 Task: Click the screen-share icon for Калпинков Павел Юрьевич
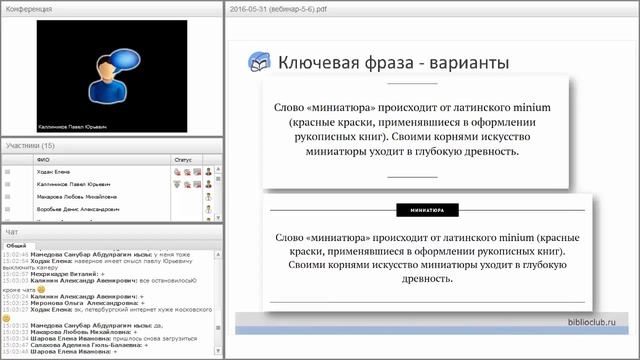pyautogui.click(x=197, y=184)
